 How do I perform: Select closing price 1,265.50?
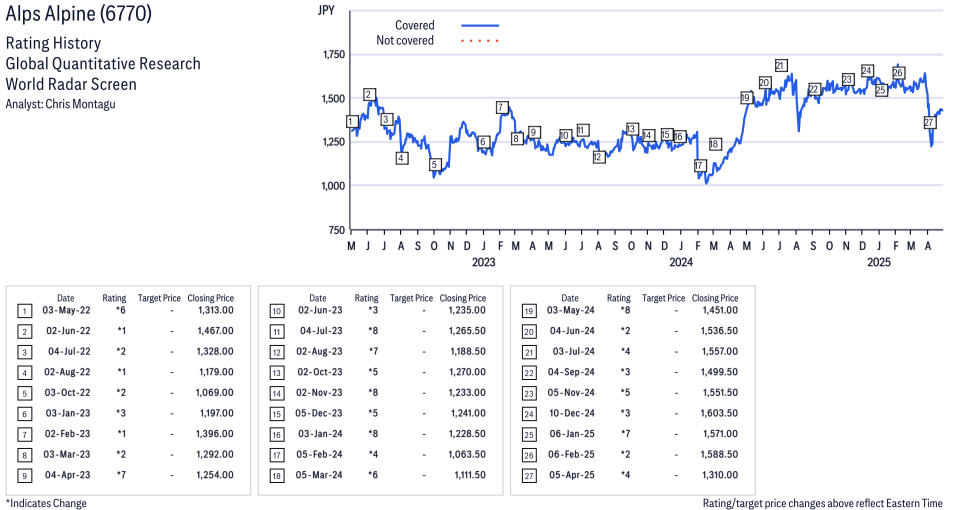click(467, 331)
